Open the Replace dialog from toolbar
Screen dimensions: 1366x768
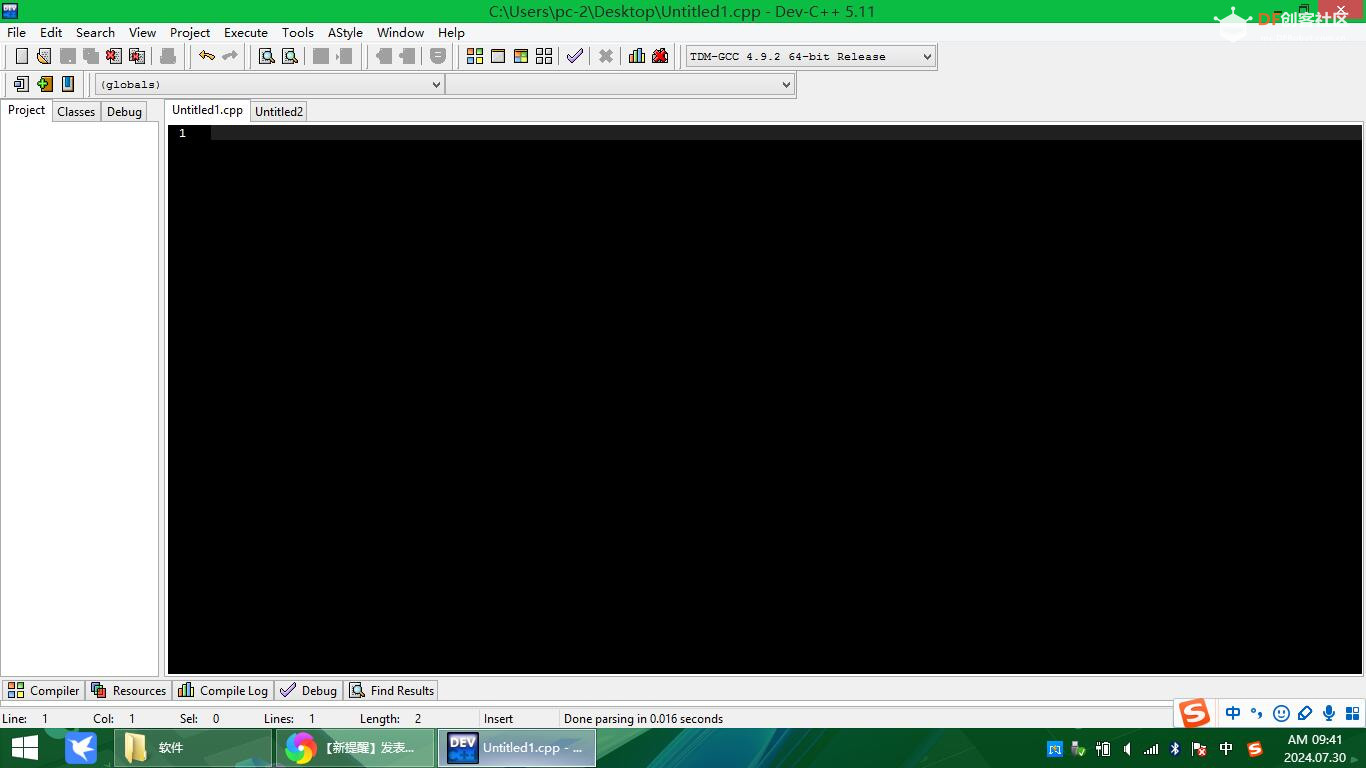290,56
